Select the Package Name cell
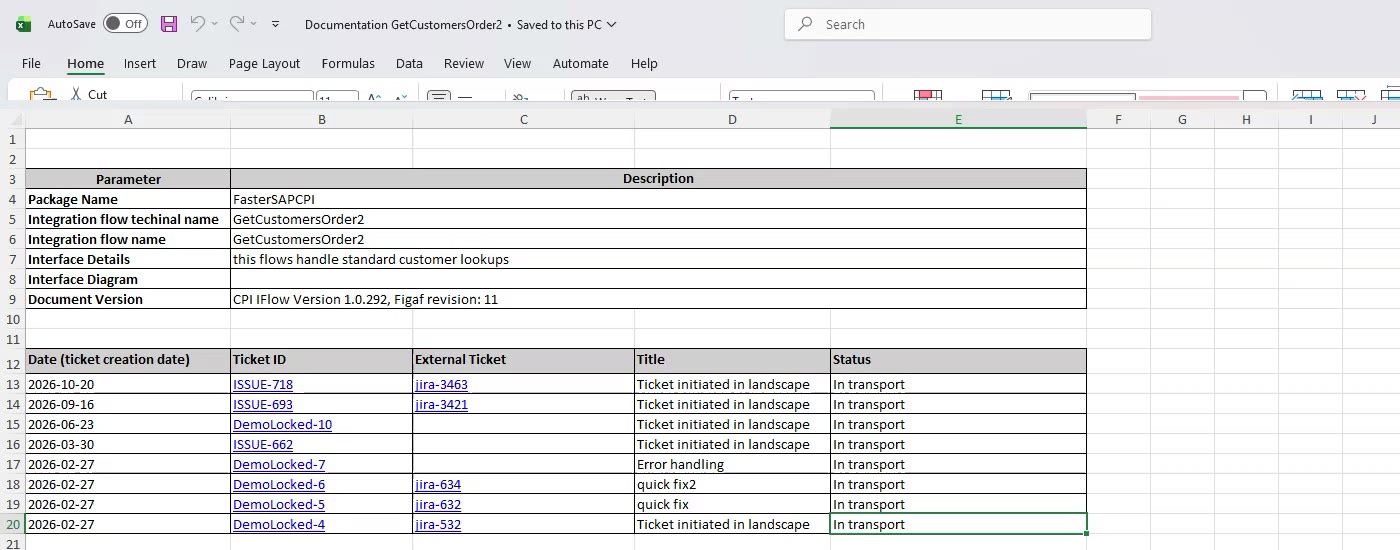Image resolution: width=1400 pixels, height=550 pixels. click(x=128, y=199)
